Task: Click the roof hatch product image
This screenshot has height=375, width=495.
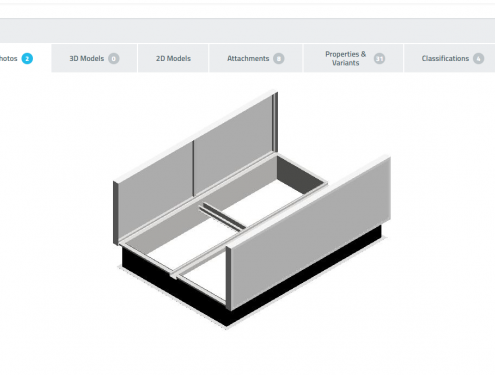Action: coord(252,209)
